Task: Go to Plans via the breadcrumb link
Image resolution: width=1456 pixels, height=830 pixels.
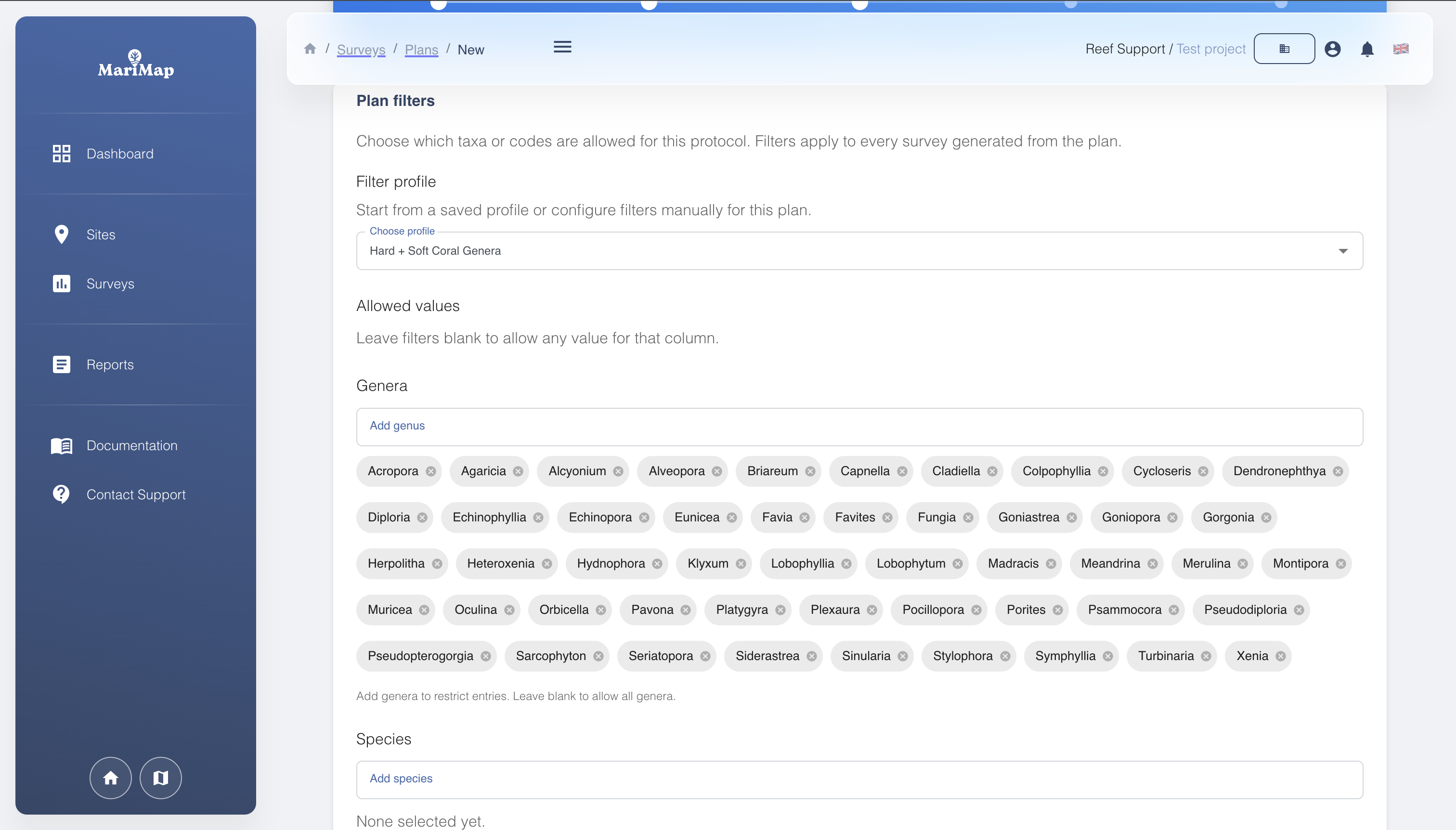Action: (x=421, y=50)
